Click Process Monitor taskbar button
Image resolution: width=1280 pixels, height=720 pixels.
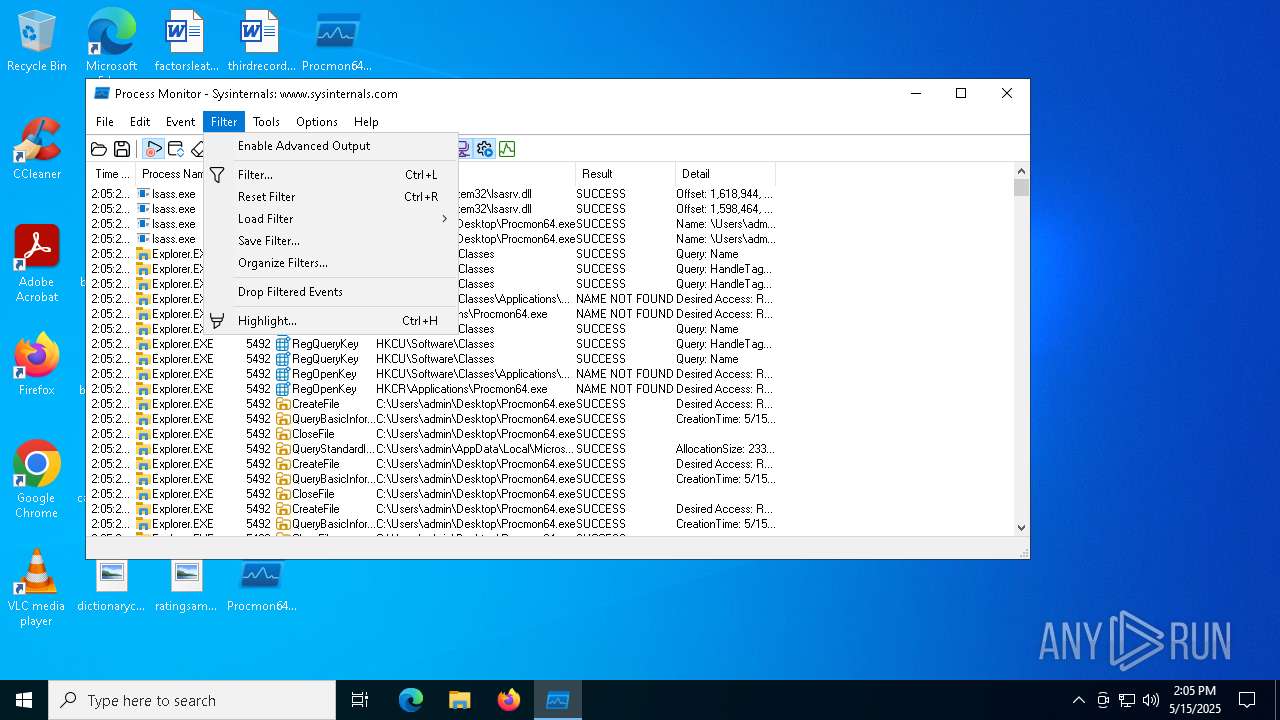click(557, 700)
